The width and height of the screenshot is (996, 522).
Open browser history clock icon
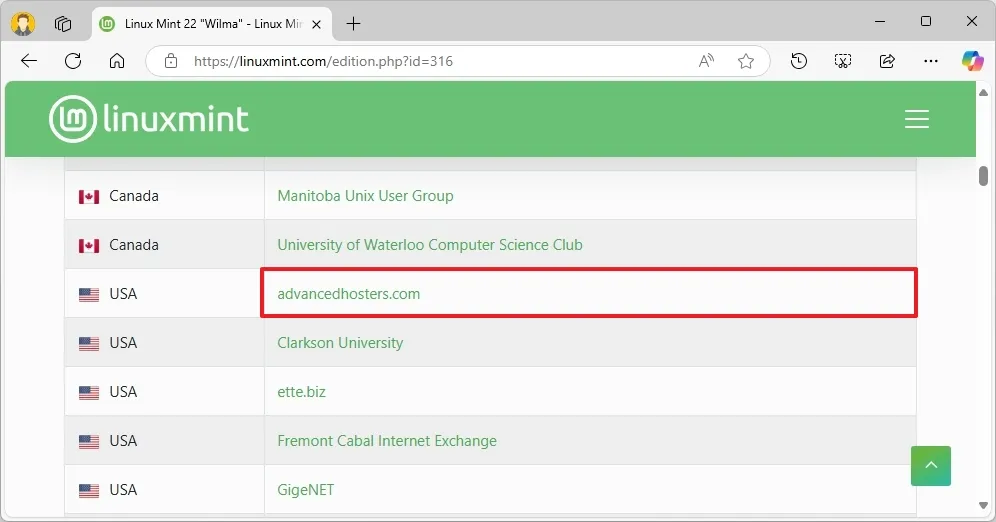point(798,61)
